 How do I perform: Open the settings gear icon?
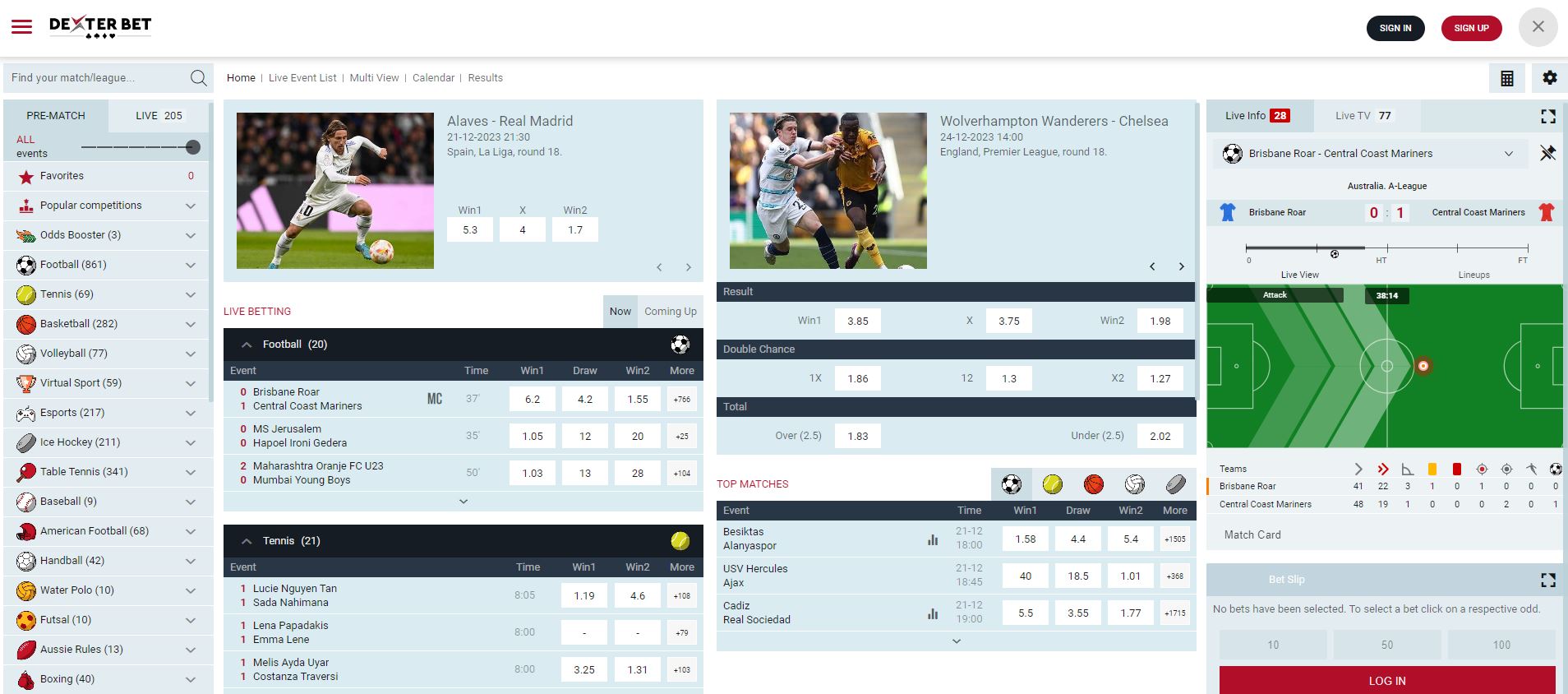1549,78
